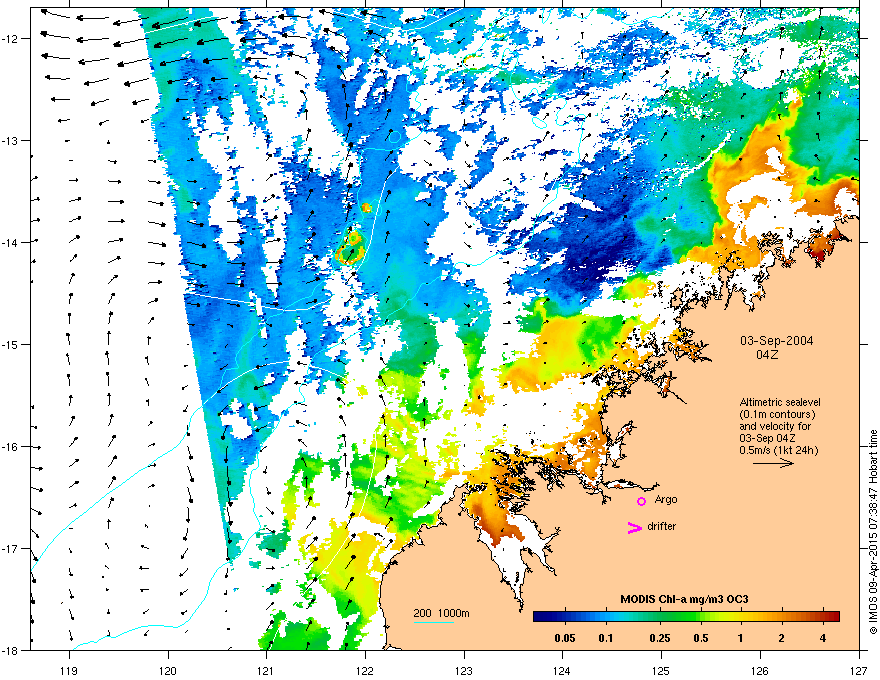This screenshot has height=680, width=880.
Task: Click the colorbar value label '0.25'
Action: (660, 638)
